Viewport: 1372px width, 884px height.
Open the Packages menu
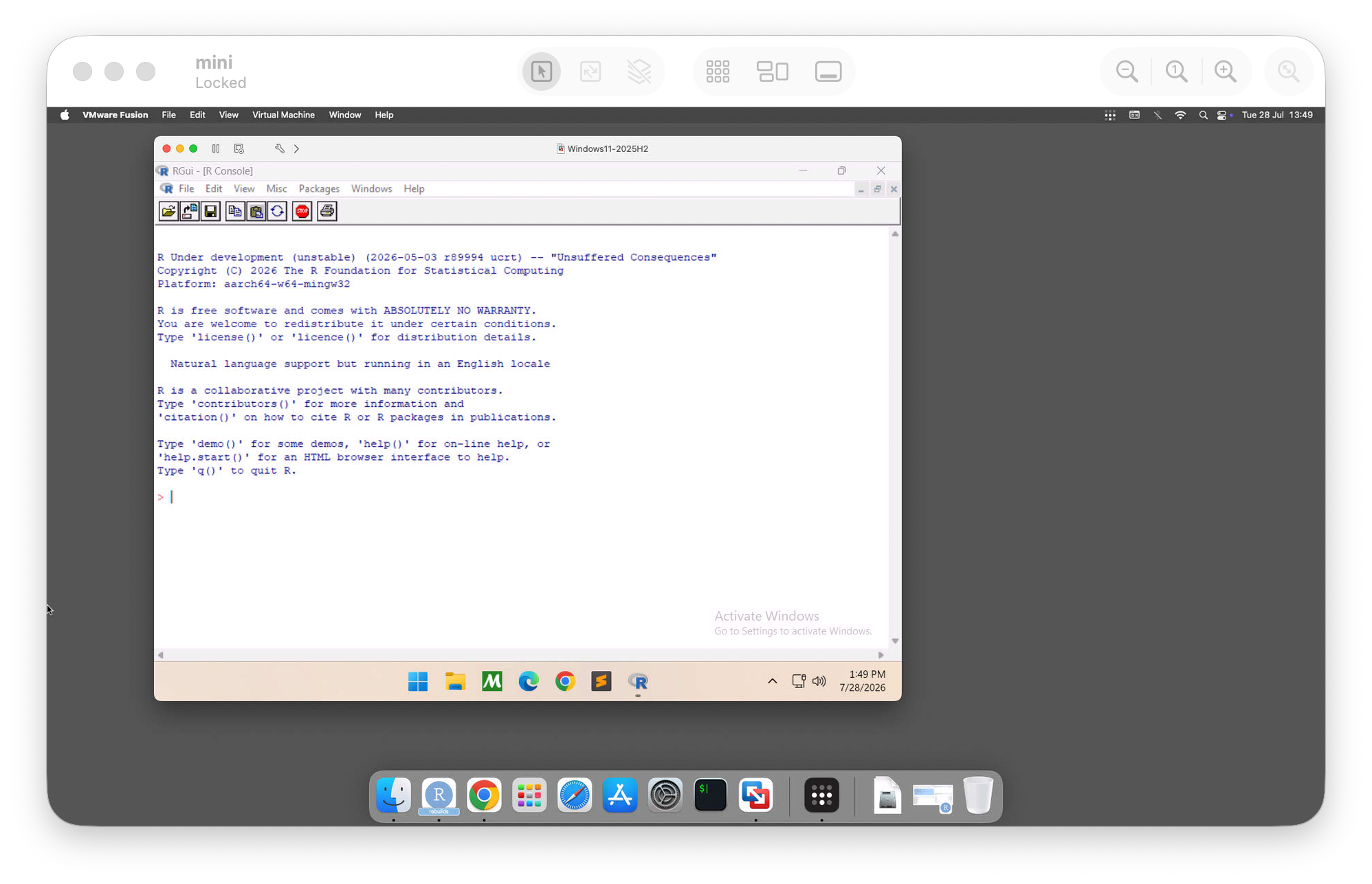319,188
